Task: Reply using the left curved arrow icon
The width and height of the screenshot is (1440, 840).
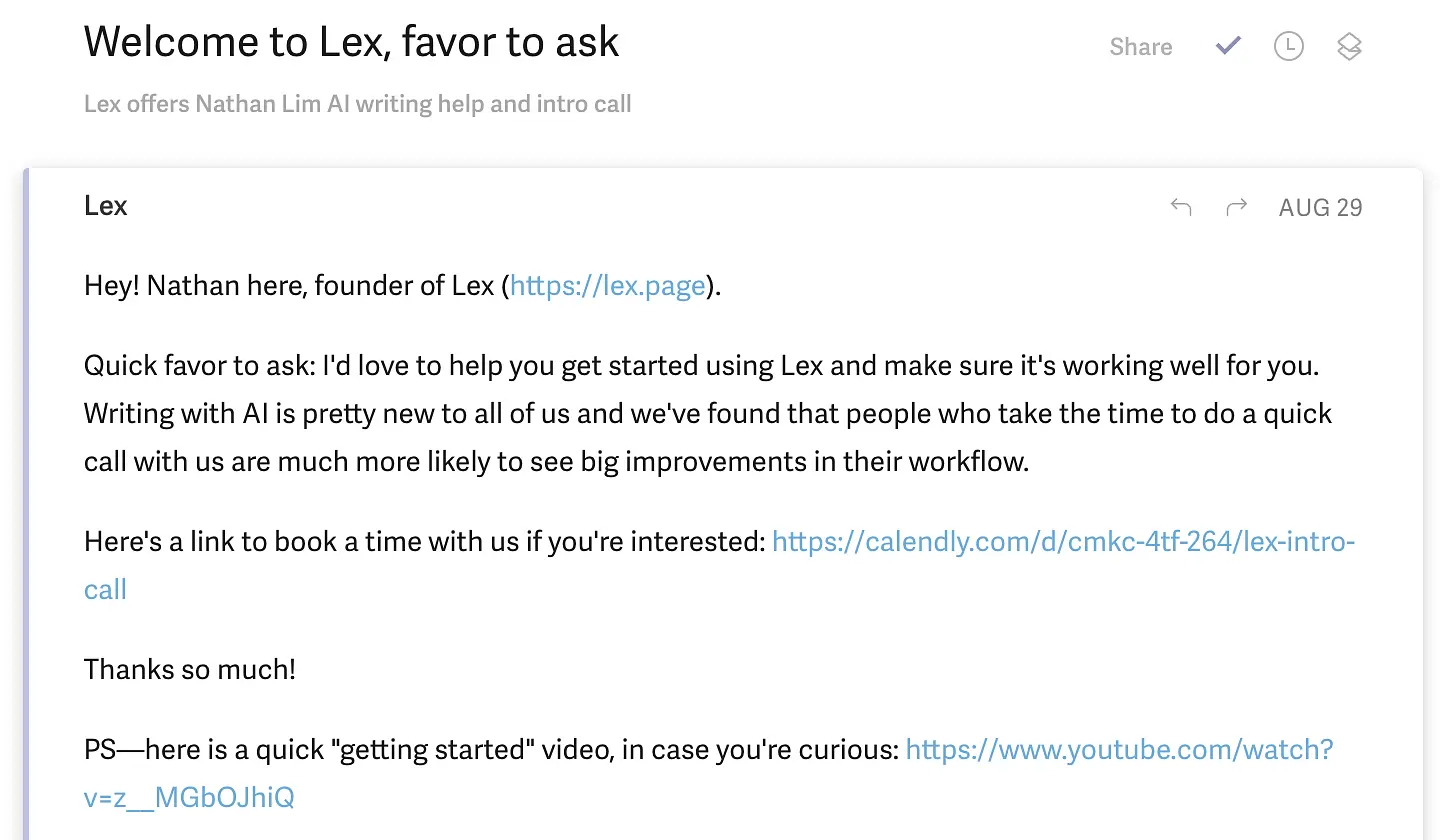Action: (x=1181, y=207)
